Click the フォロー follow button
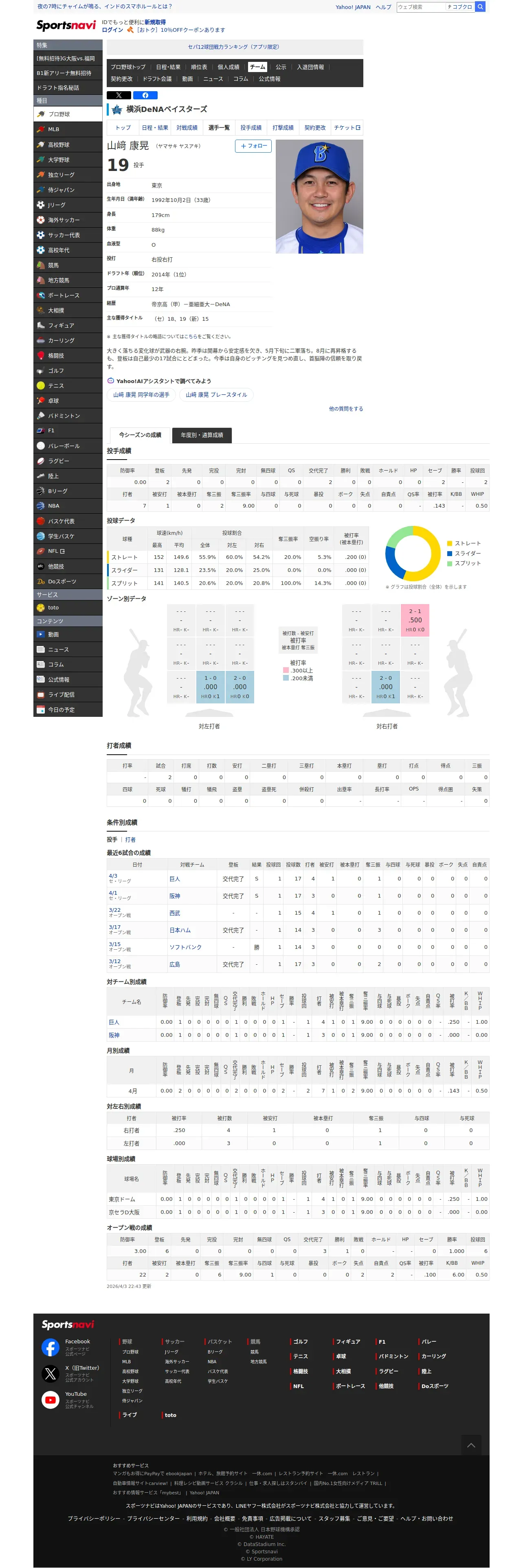The height and width of the screenshot is (1568, 523). pyautogui.click(x=253, y=146)
